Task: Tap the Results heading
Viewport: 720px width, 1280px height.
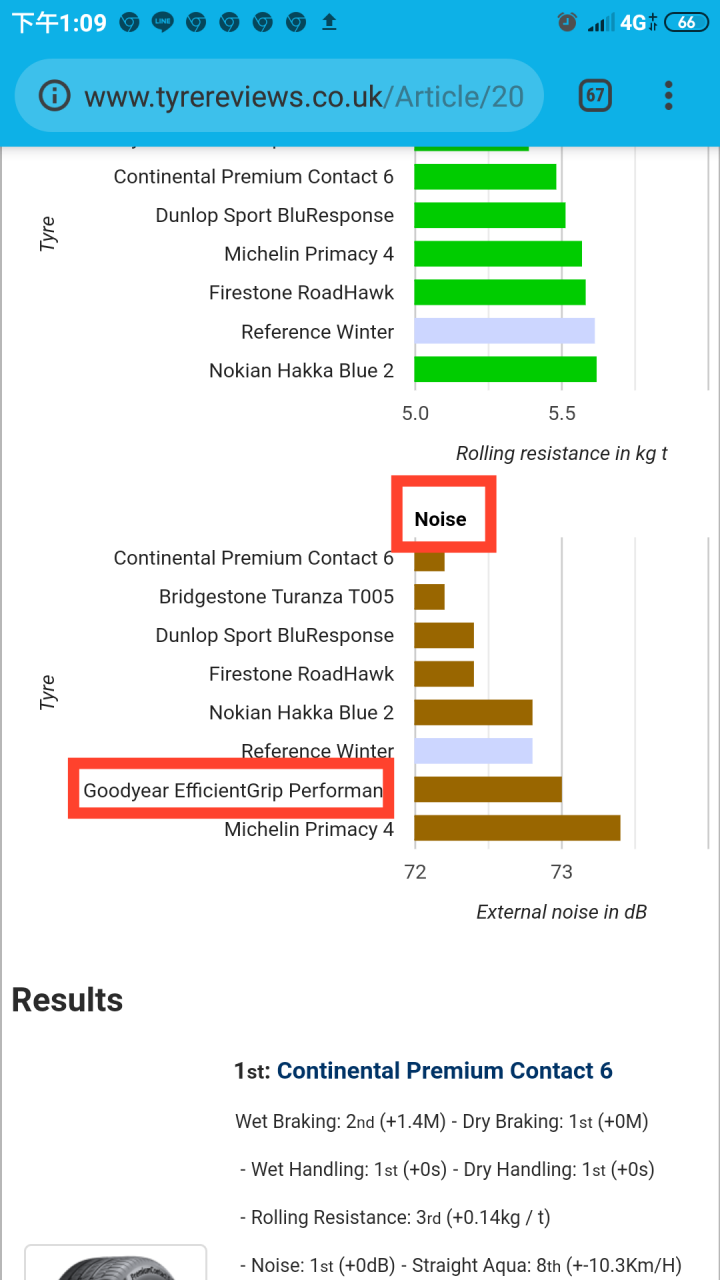Action: [x=67, y=1000]
